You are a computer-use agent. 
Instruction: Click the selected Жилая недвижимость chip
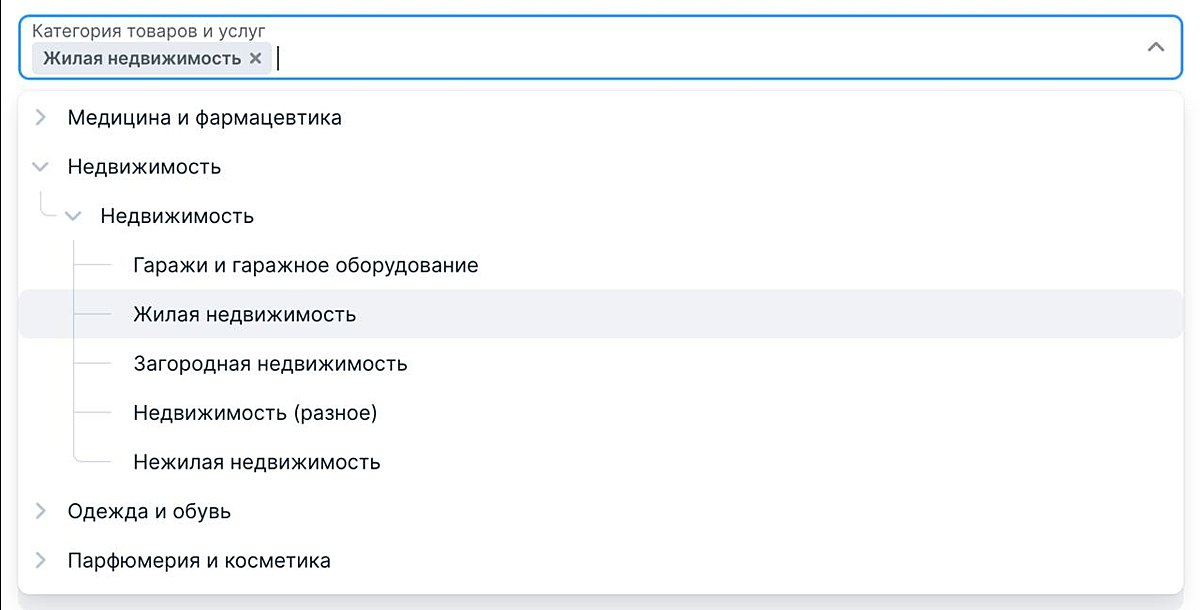[x=141, y=58]
